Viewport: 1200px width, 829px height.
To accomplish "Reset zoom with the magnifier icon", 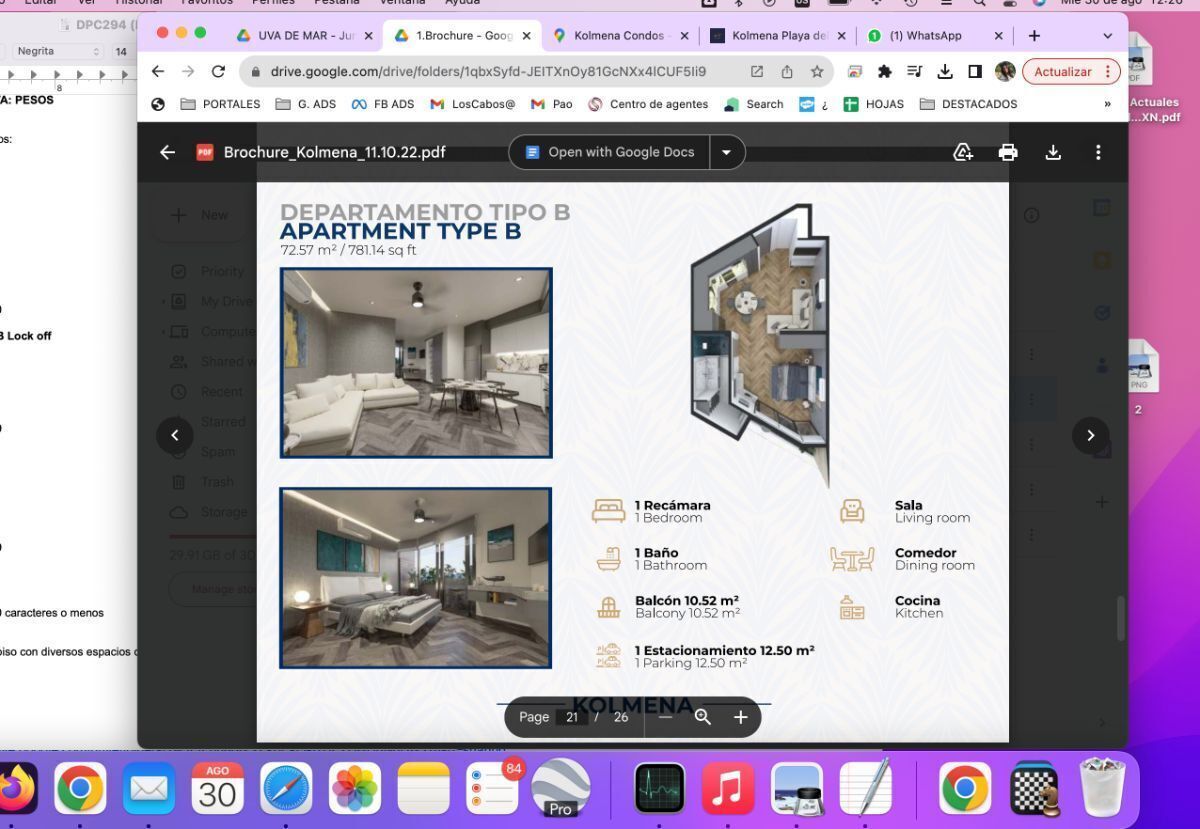I will 703,717.
